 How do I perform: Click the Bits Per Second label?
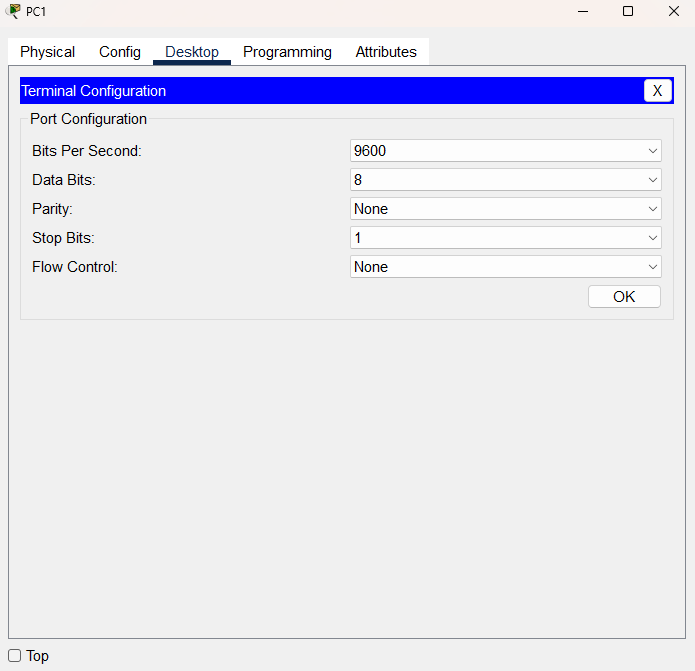coord(87,151)
